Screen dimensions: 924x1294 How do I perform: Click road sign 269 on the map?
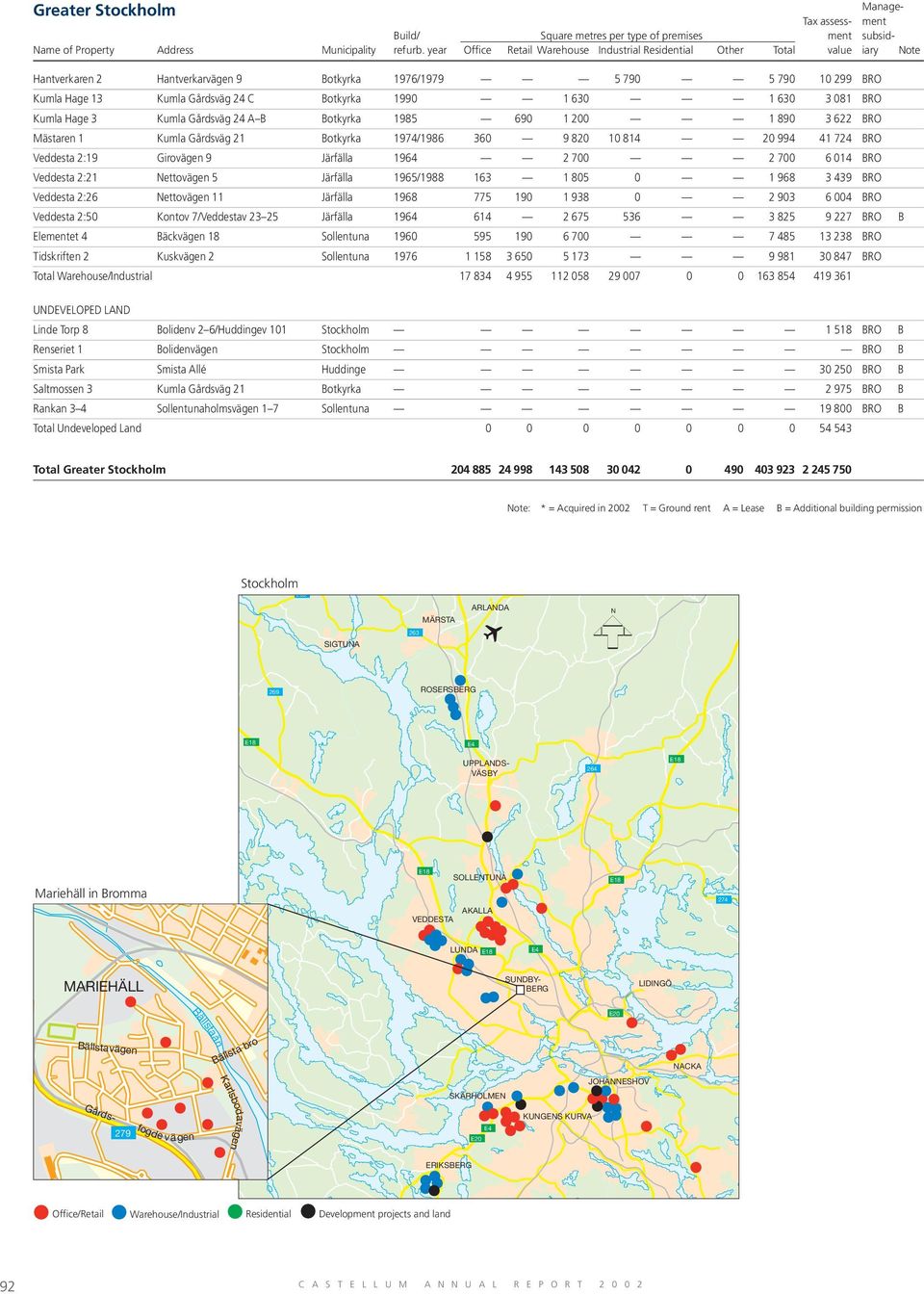(x=274, y=692)
